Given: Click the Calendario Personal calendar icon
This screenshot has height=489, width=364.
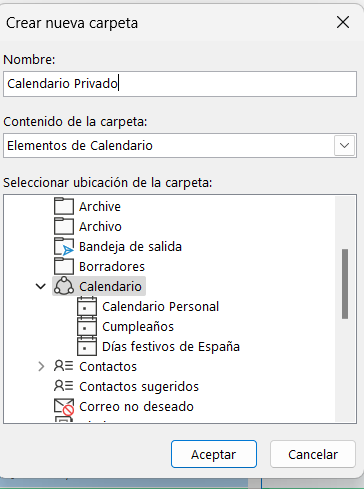Looking at the screenshot, I should click(87, 306).
